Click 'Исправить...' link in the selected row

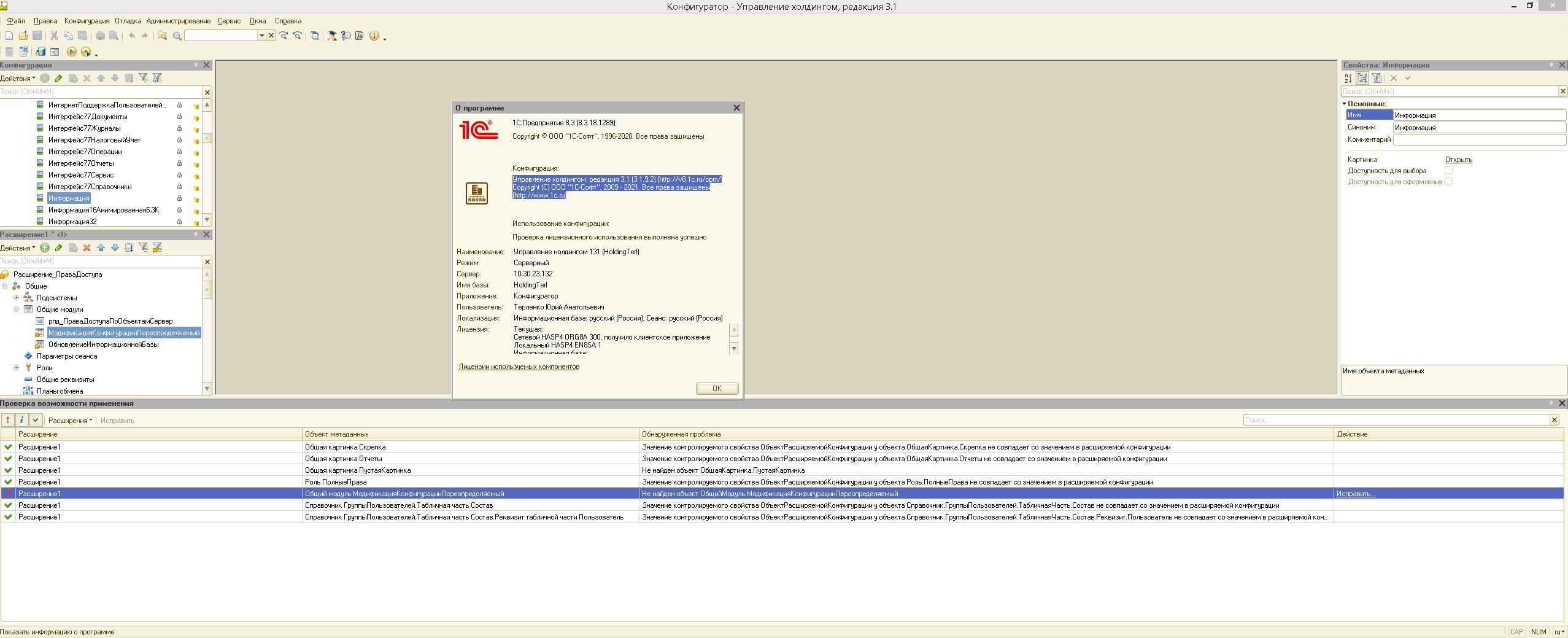(1356, 494)
